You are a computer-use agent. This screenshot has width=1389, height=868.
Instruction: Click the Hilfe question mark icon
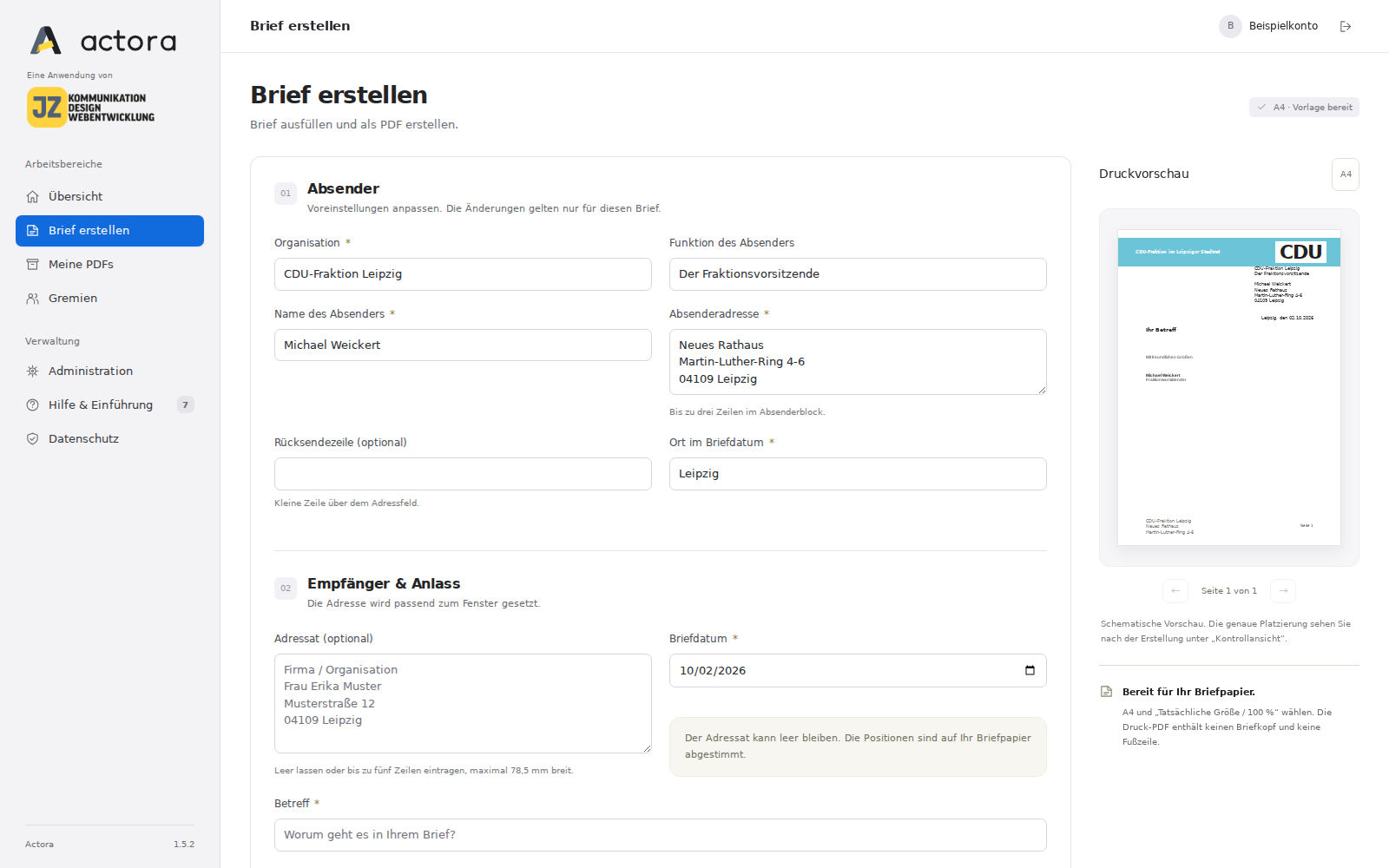click(x=32, y=405)
